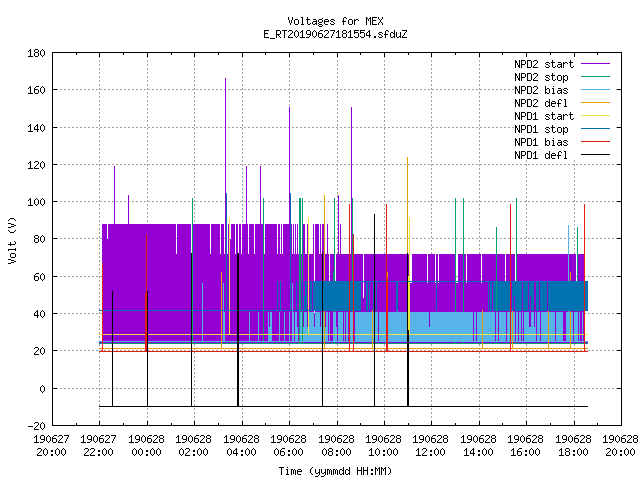Click the 'NPD2 defl' legend label

click(x=541, y=103)
